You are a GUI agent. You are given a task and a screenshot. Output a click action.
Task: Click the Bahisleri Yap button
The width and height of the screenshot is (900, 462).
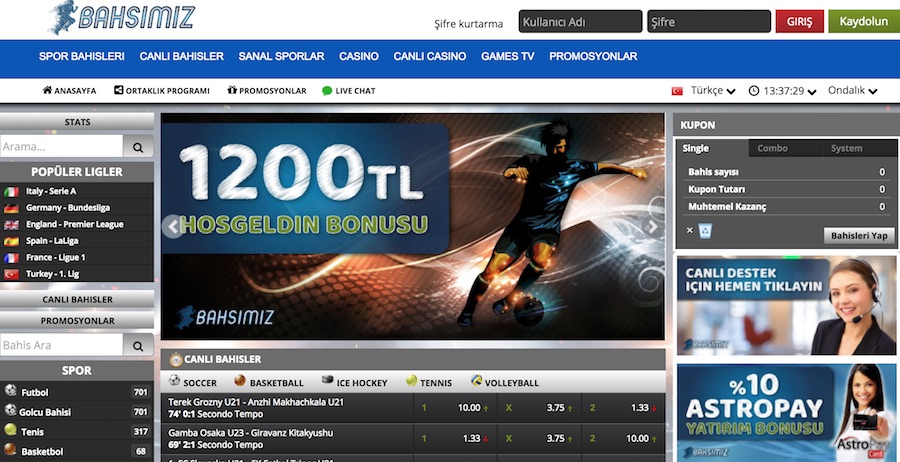point(859,236)
